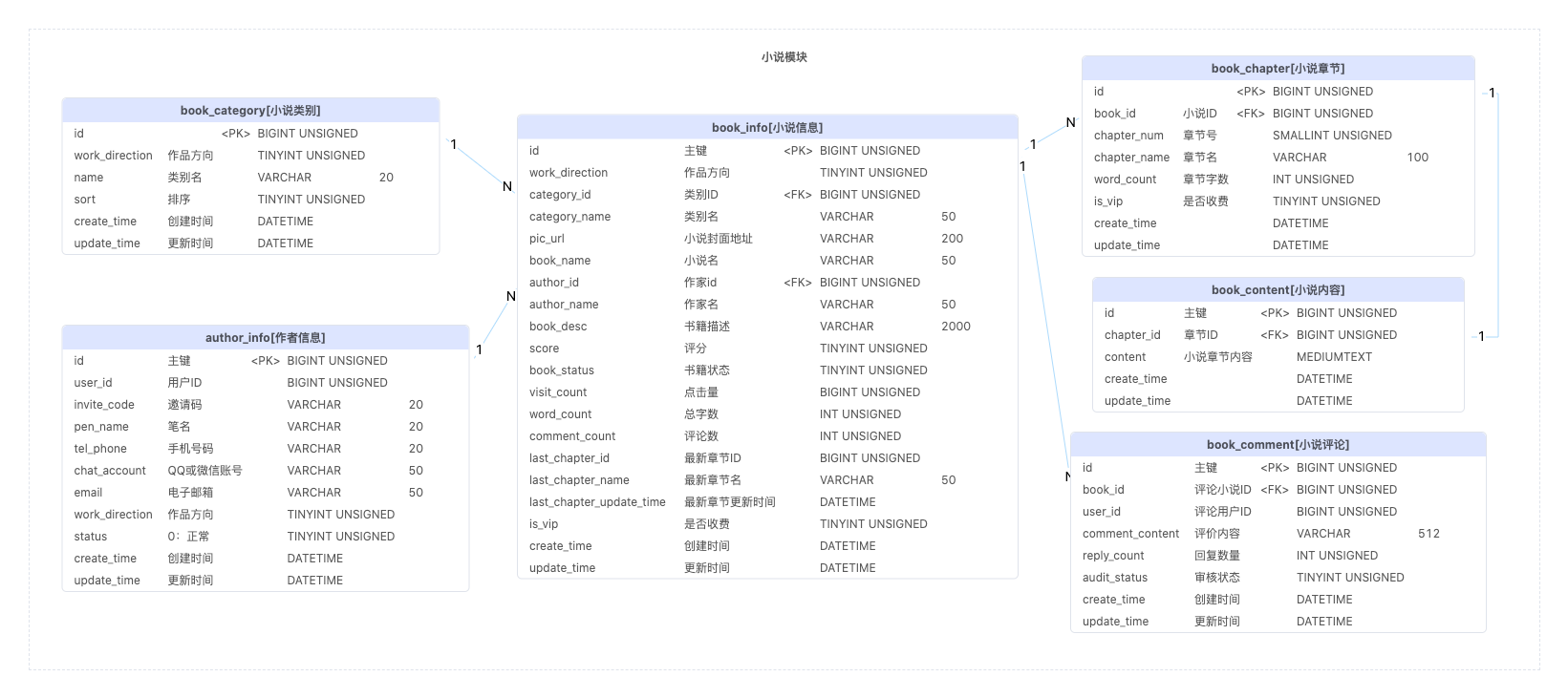Click the chat_account field row
Image resolution: width=1568 pixels, height=698 pixels.
(x=266, y=471)
